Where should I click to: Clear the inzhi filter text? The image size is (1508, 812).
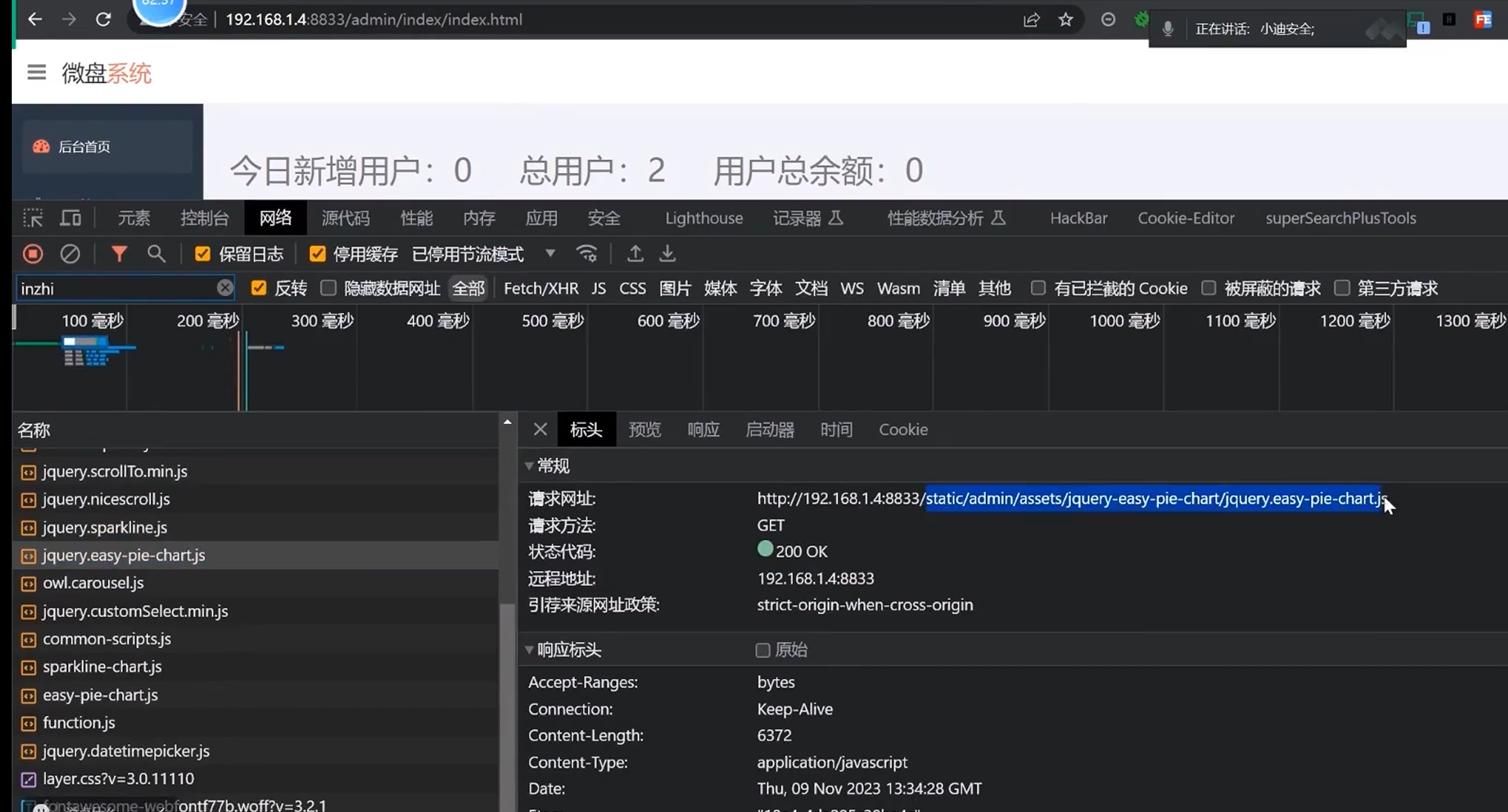point(225,288)
